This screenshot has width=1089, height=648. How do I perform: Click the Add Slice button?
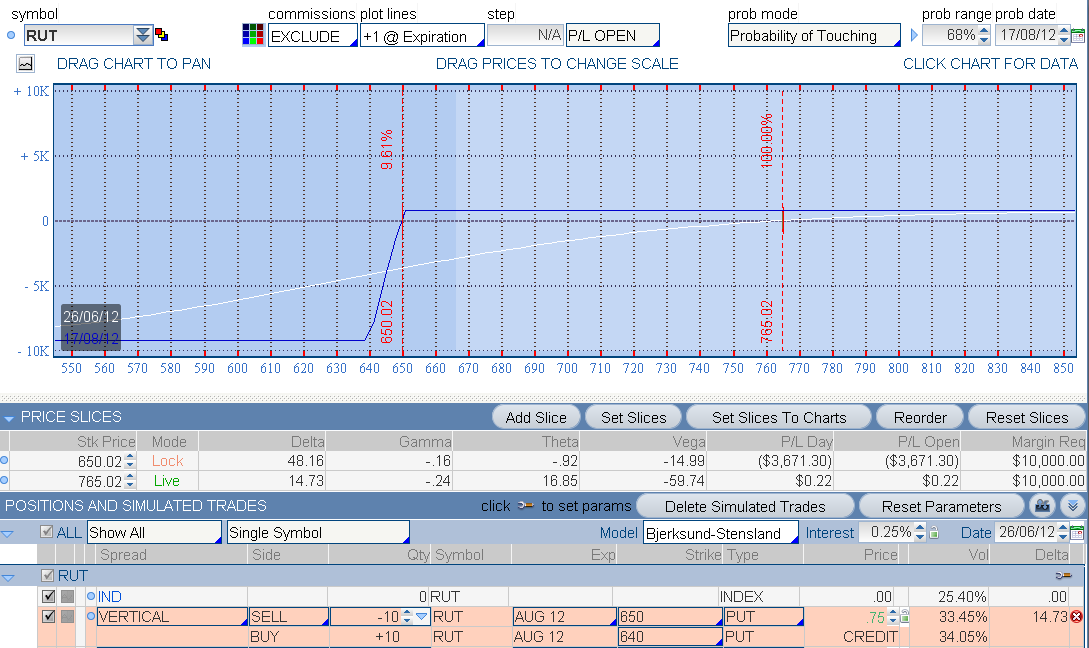[x=536, y=418]
